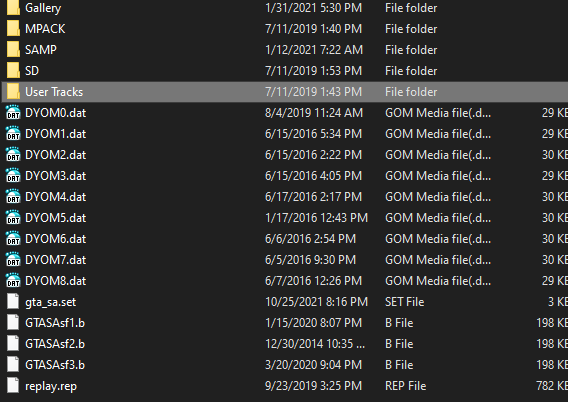The image size is (568, 402).
Task: Click the GTASAsf1.b save file name
Action: click(x=55, y=323)
